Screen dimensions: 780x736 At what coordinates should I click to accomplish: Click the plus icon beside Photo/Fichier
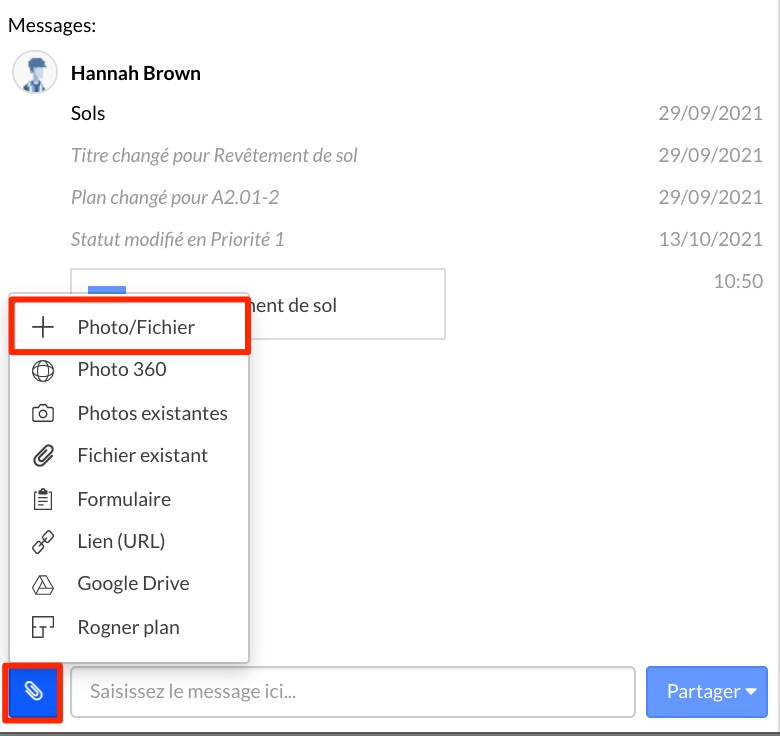tap(43, 327)
